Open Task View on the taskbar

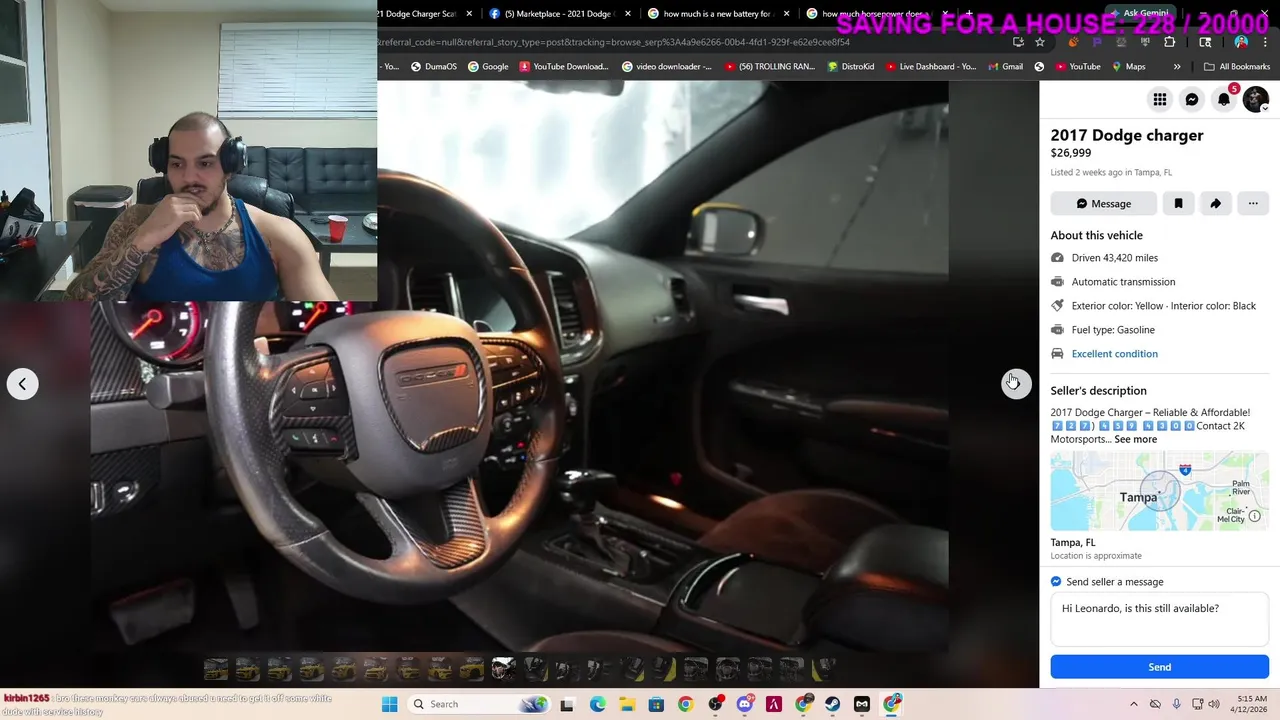567,704
